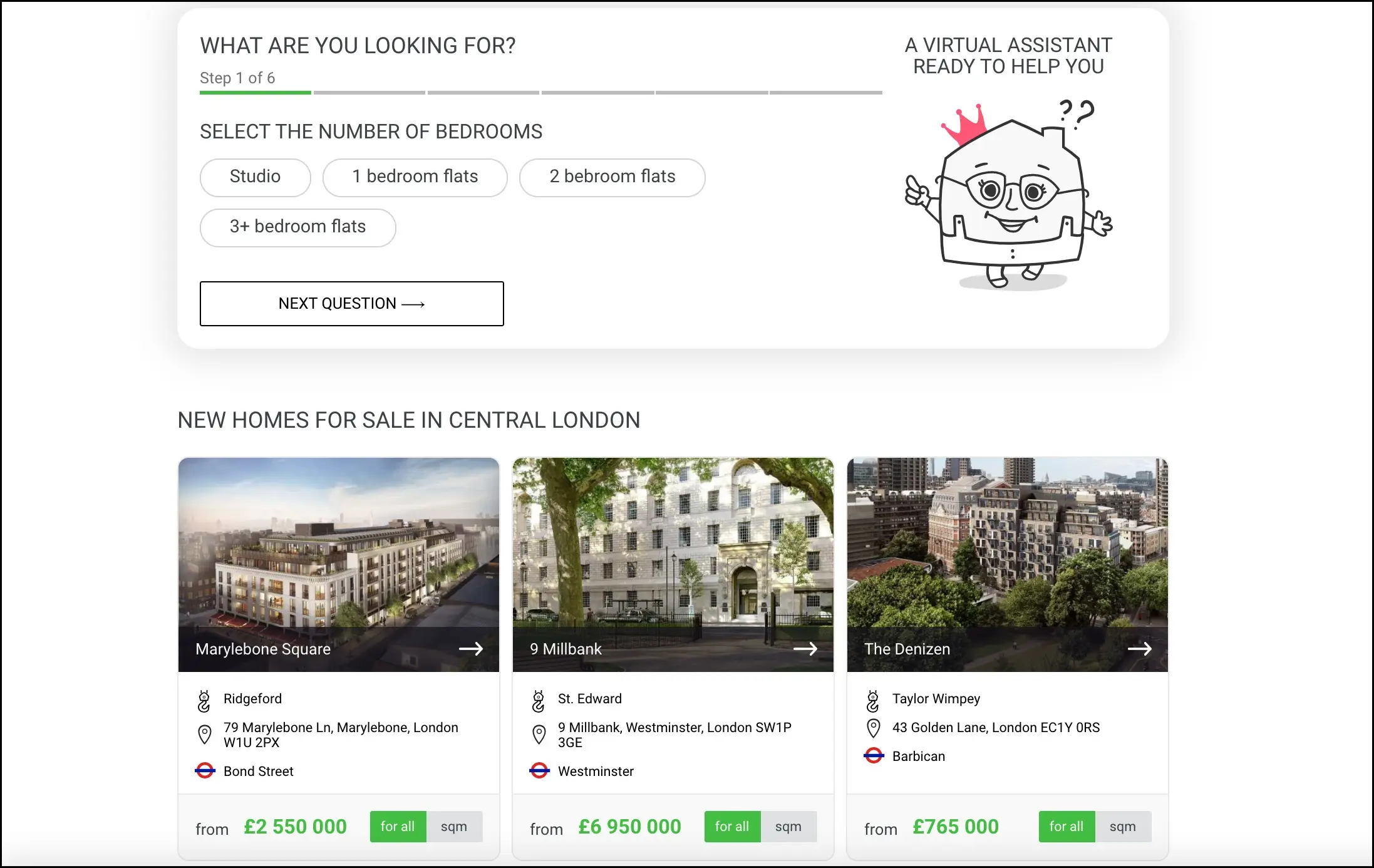Switch Marylebone Square price to sqm
The width and height of the screenshot is (1374, 868).
click(454, 826)
